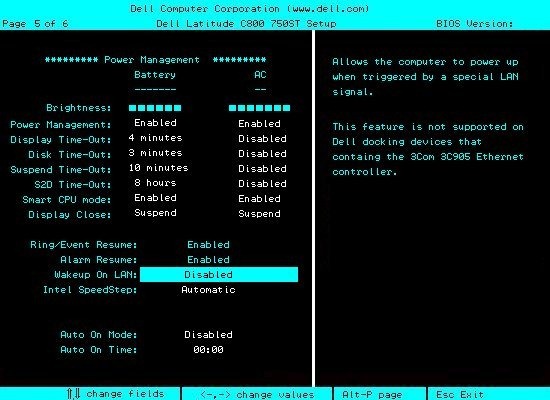Image resolution: width=550 pixels, height=400 pixels.
Task: Select Battery Disk Time-Out 3 minutes value
Action: (155, 153)
